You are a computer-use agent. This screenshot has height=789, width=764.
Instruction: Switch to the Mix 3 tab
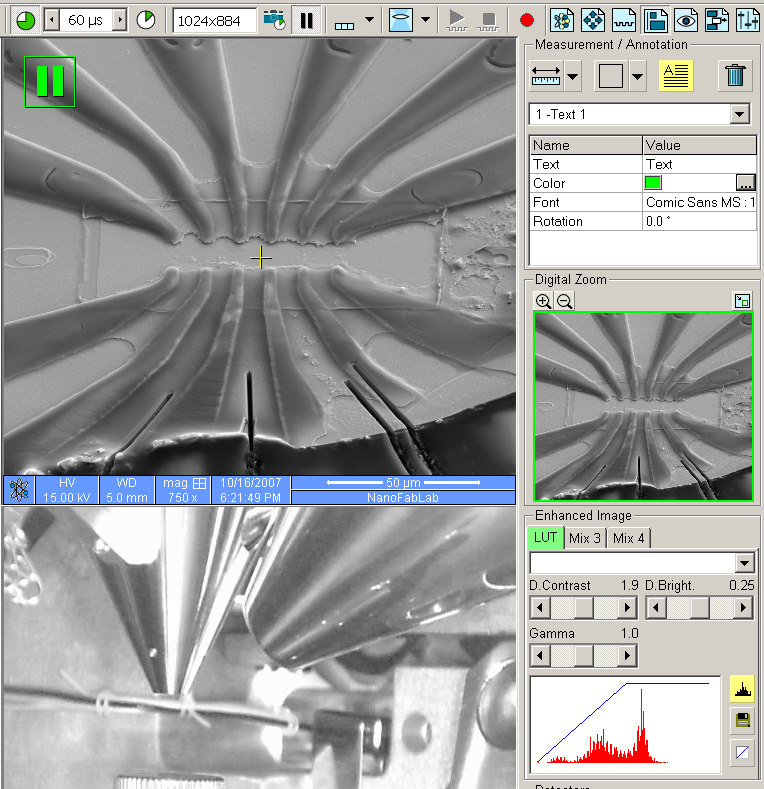tap(585, 538)
